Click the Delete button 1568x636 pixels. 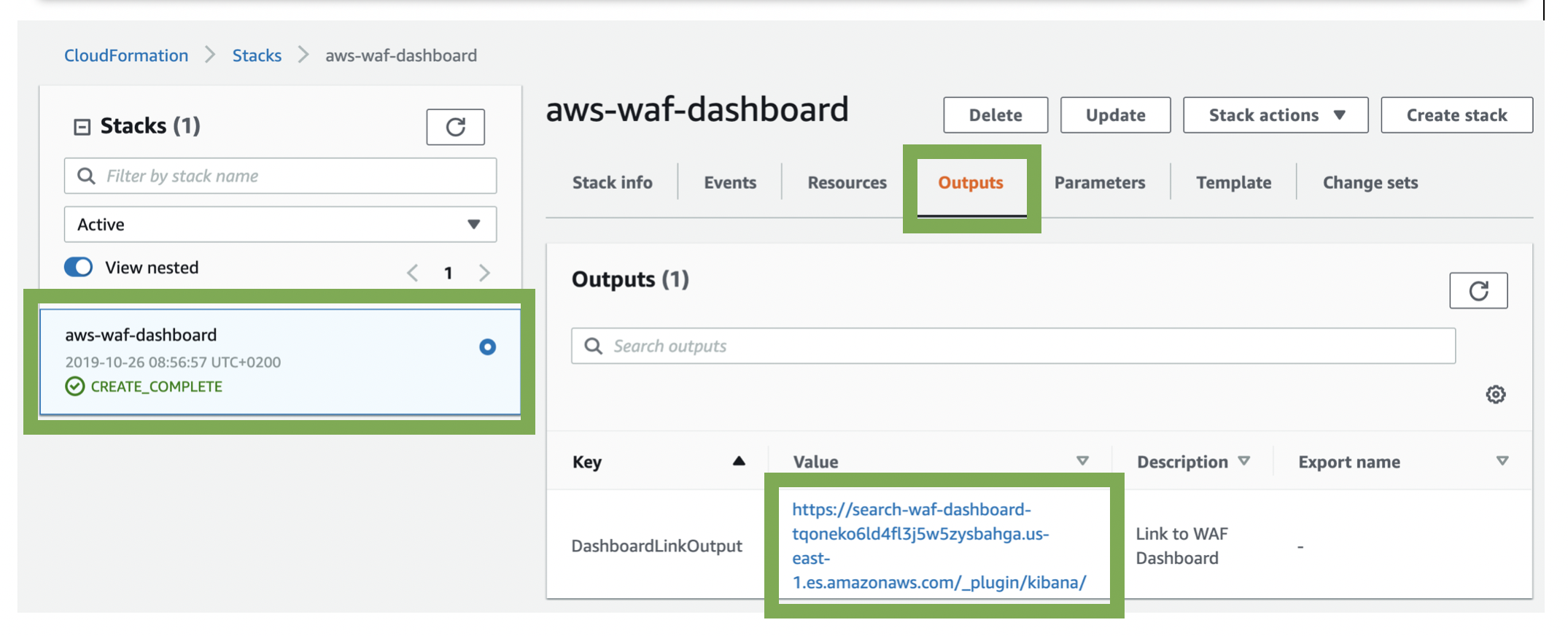995,115
